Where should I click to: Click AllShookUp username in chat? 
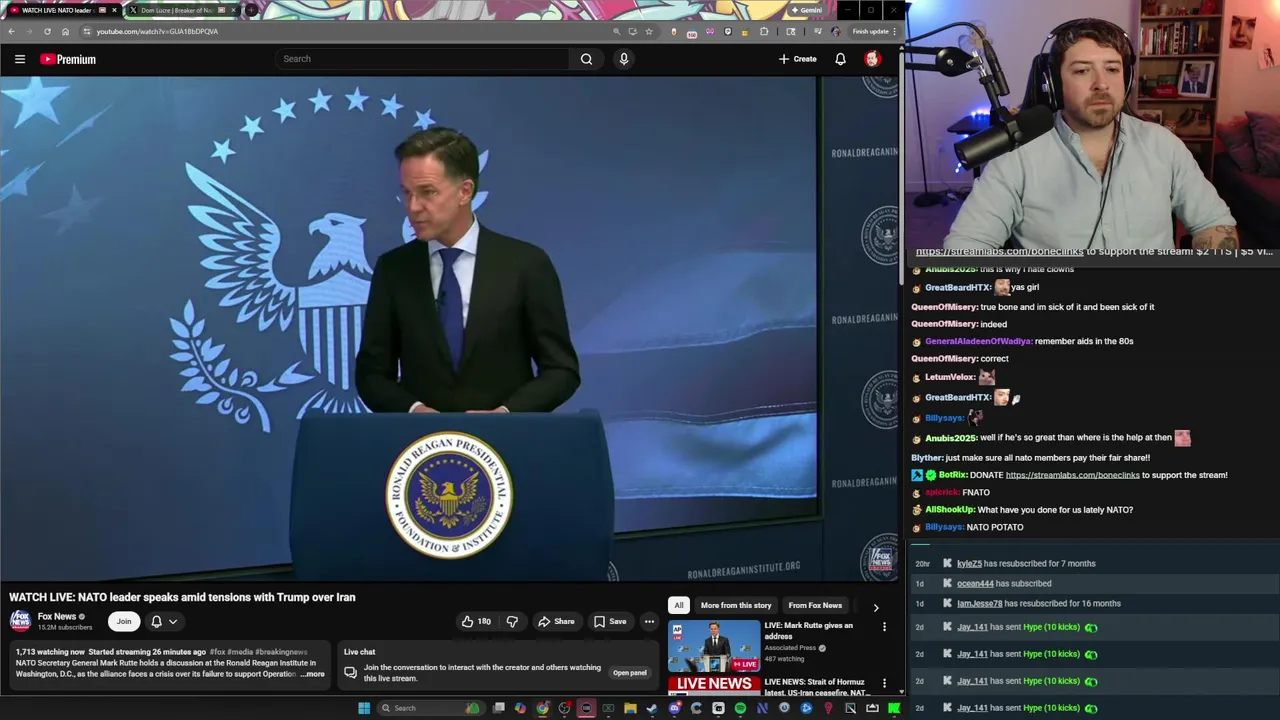(x=949, y=510)
